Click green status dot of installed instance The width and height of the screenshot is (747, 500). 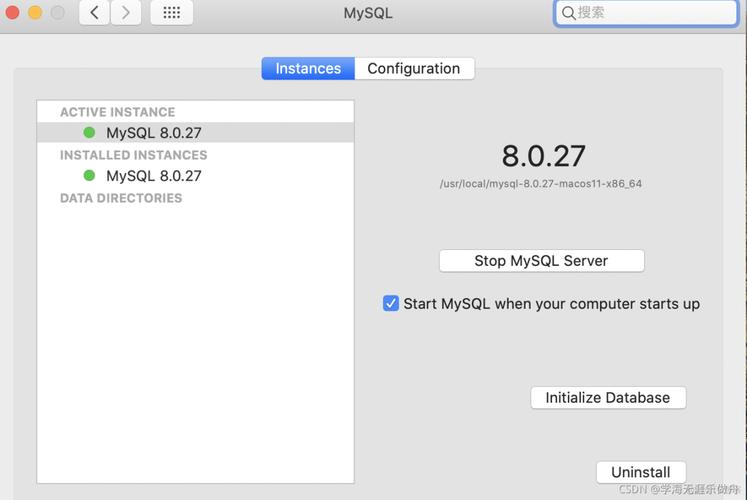tap(89, 176)
